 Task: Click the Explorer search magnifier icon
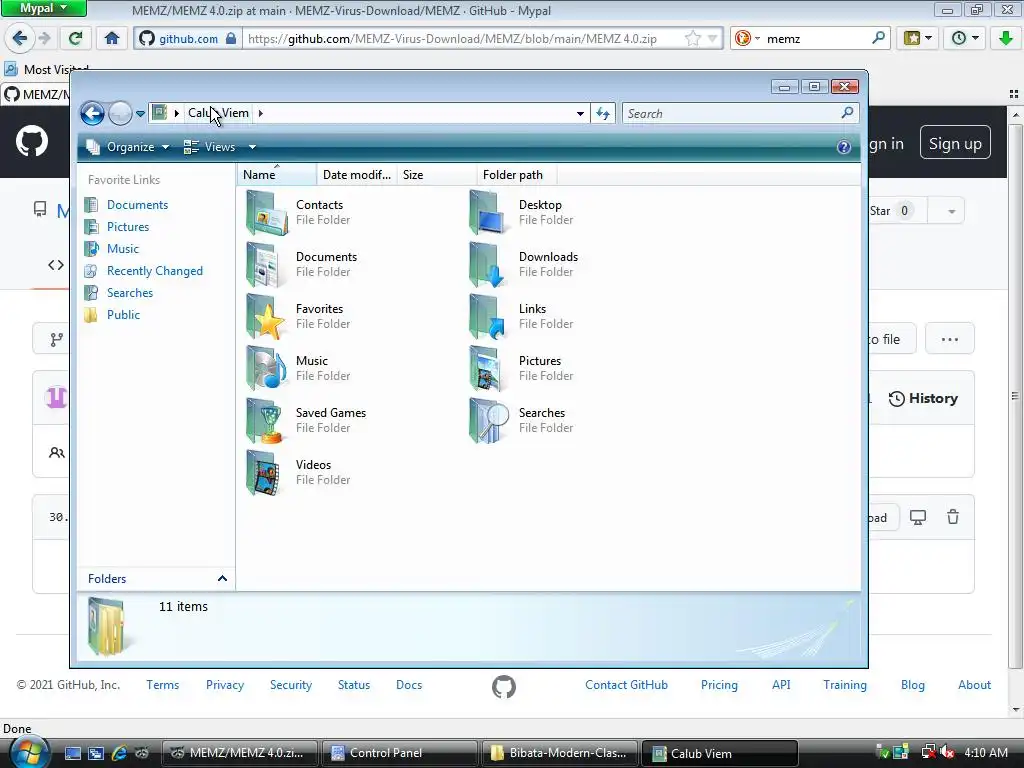coord(847,113)
